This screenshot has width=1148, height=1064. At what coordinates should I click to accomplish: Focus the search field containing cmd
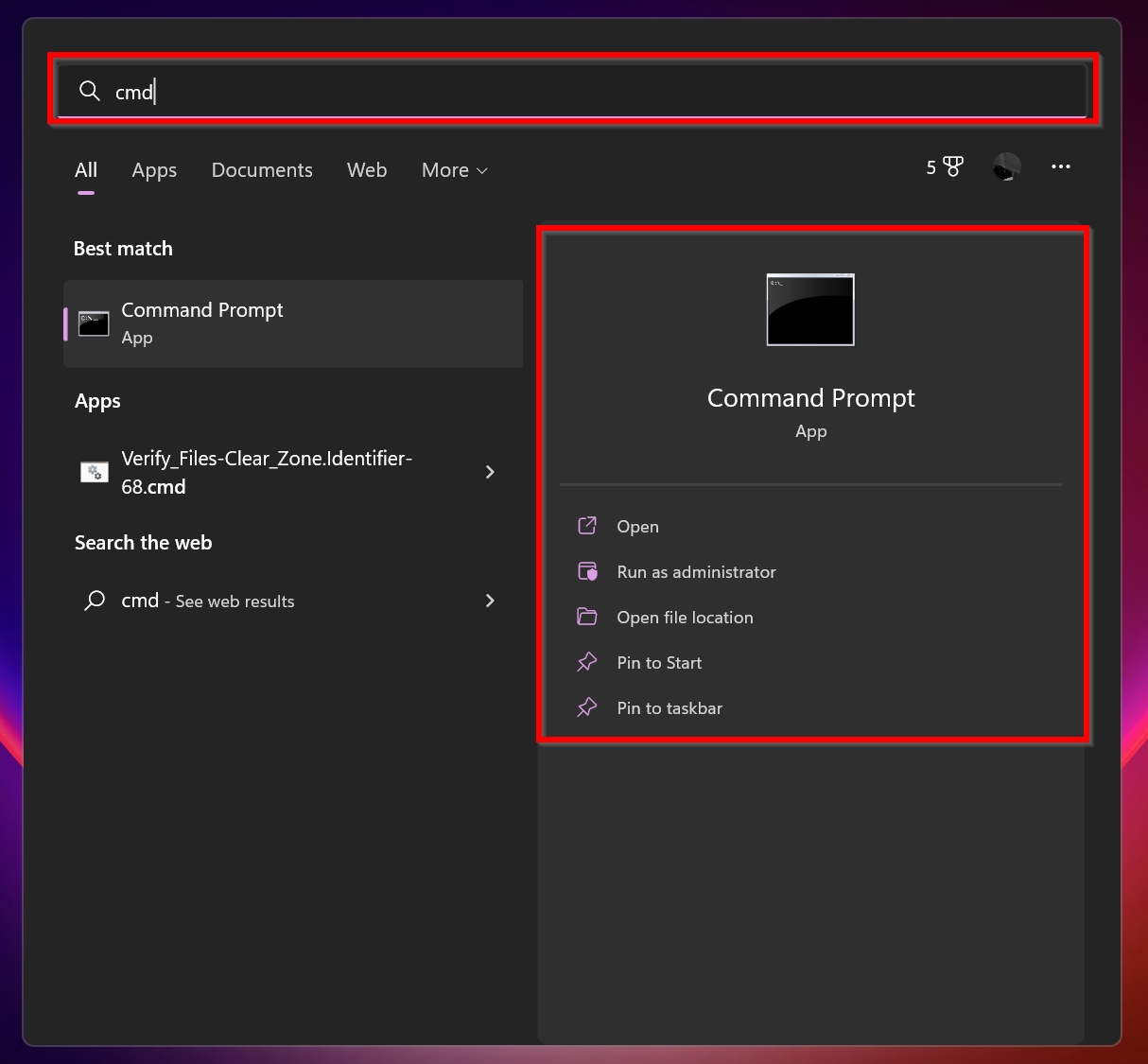[572, 91]
